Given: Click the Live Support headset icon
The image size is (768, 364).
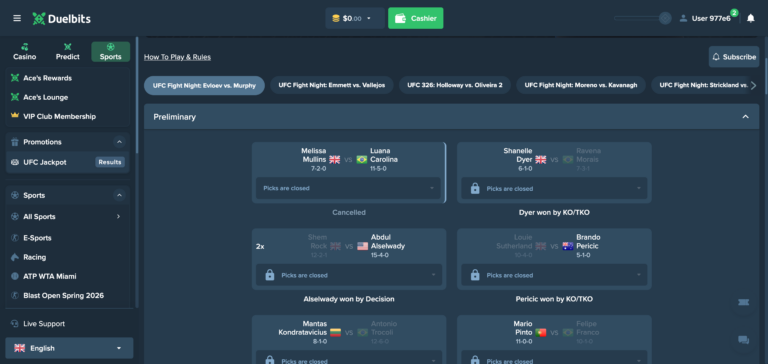Looking at the screenshot, I should [x=15, y=324].
